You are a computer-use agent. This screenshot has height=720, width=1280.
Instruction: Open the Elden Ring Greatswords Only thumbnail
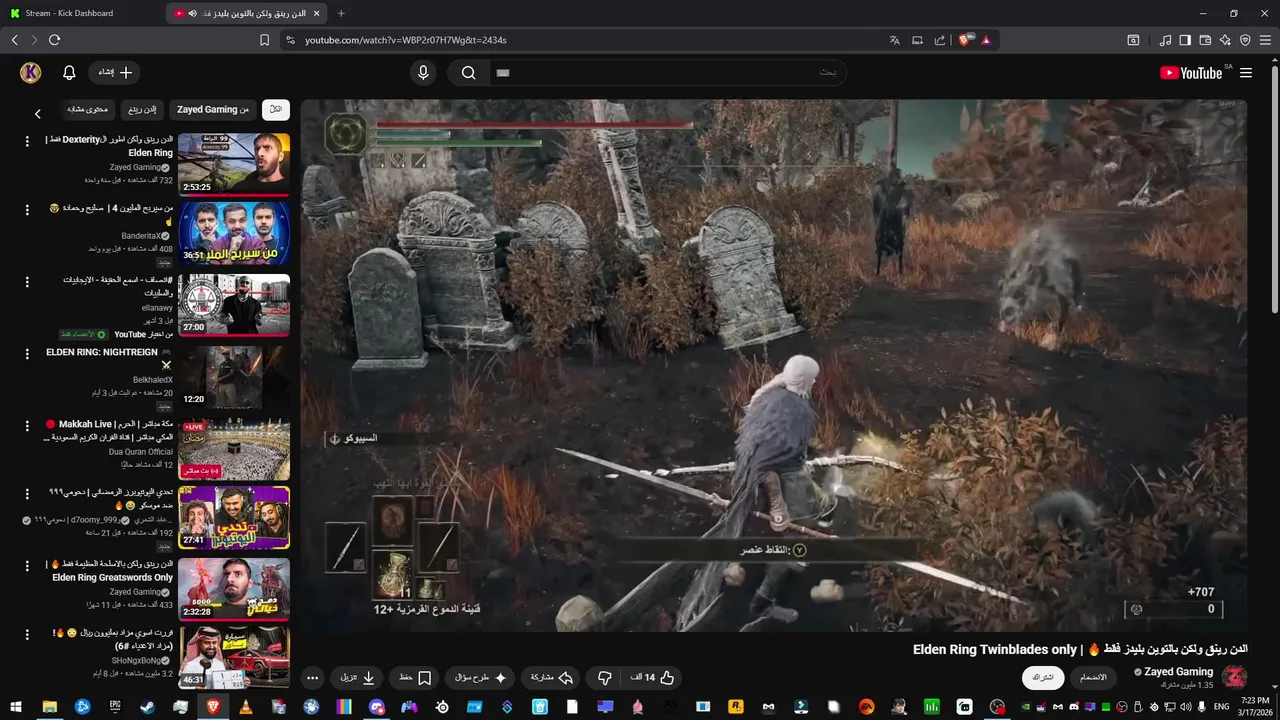[x=234, y=589]
